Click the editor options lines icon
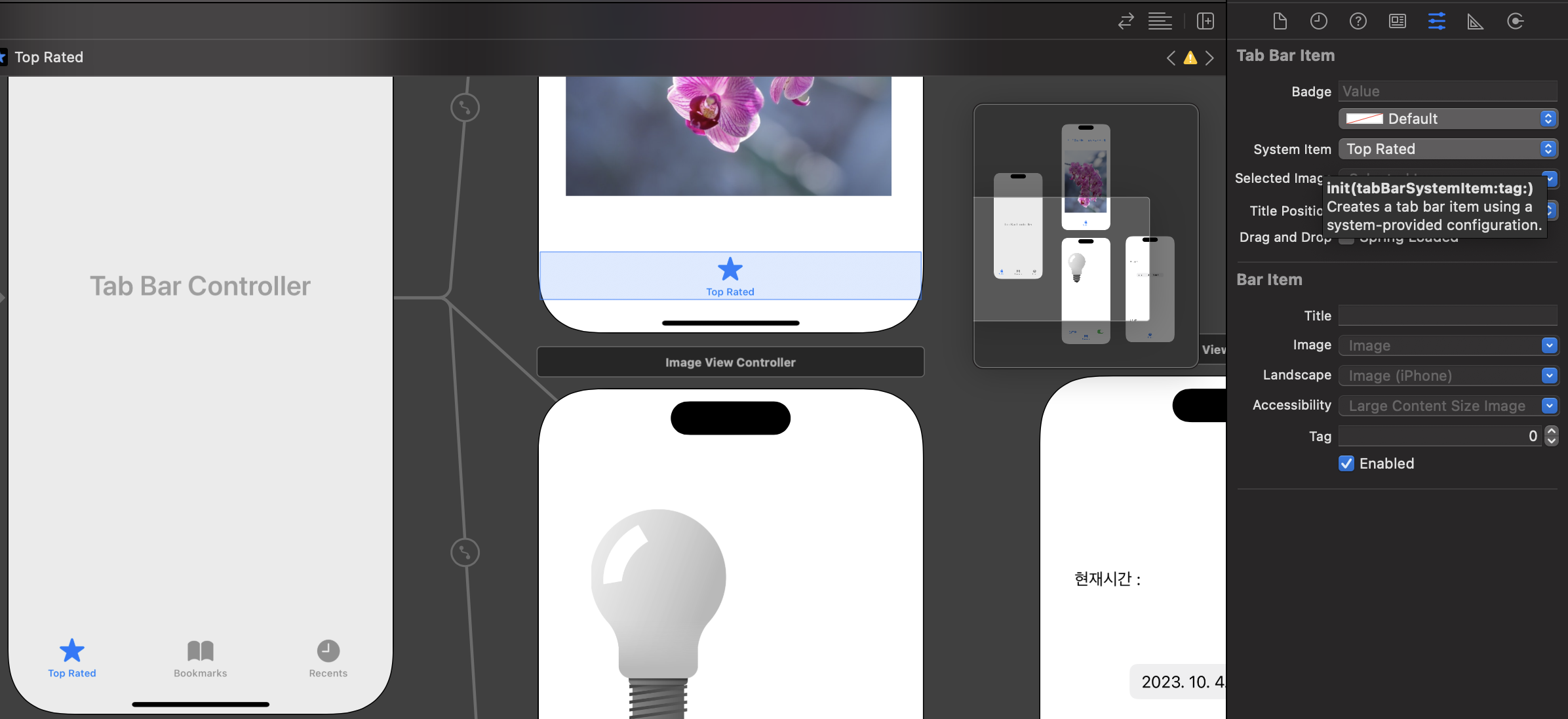 point(1160,21)
